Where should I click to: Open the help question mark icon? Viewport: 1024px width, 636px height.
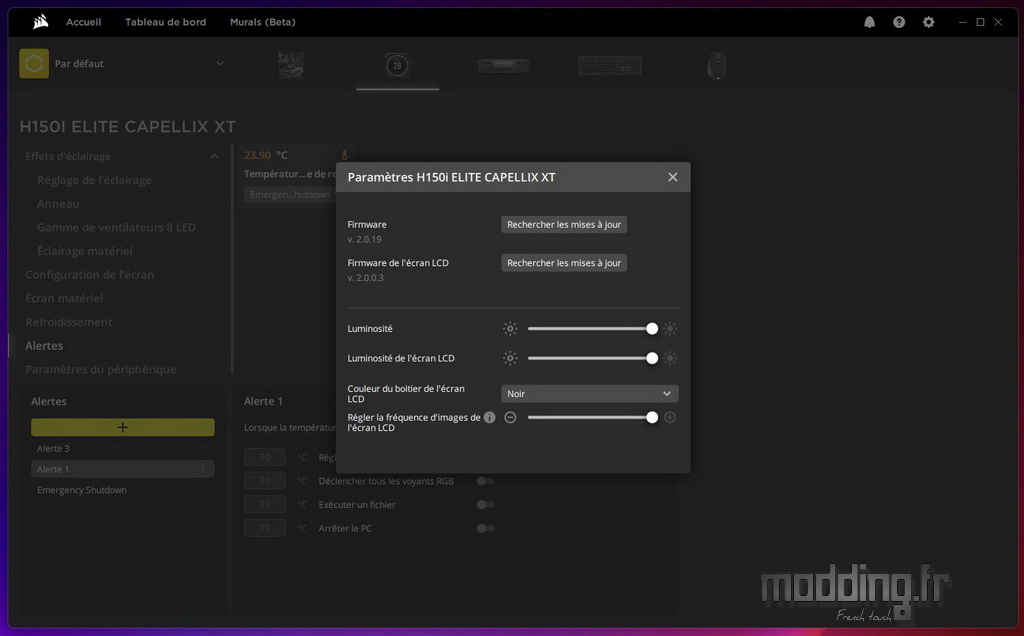click(x=899, y=22)
